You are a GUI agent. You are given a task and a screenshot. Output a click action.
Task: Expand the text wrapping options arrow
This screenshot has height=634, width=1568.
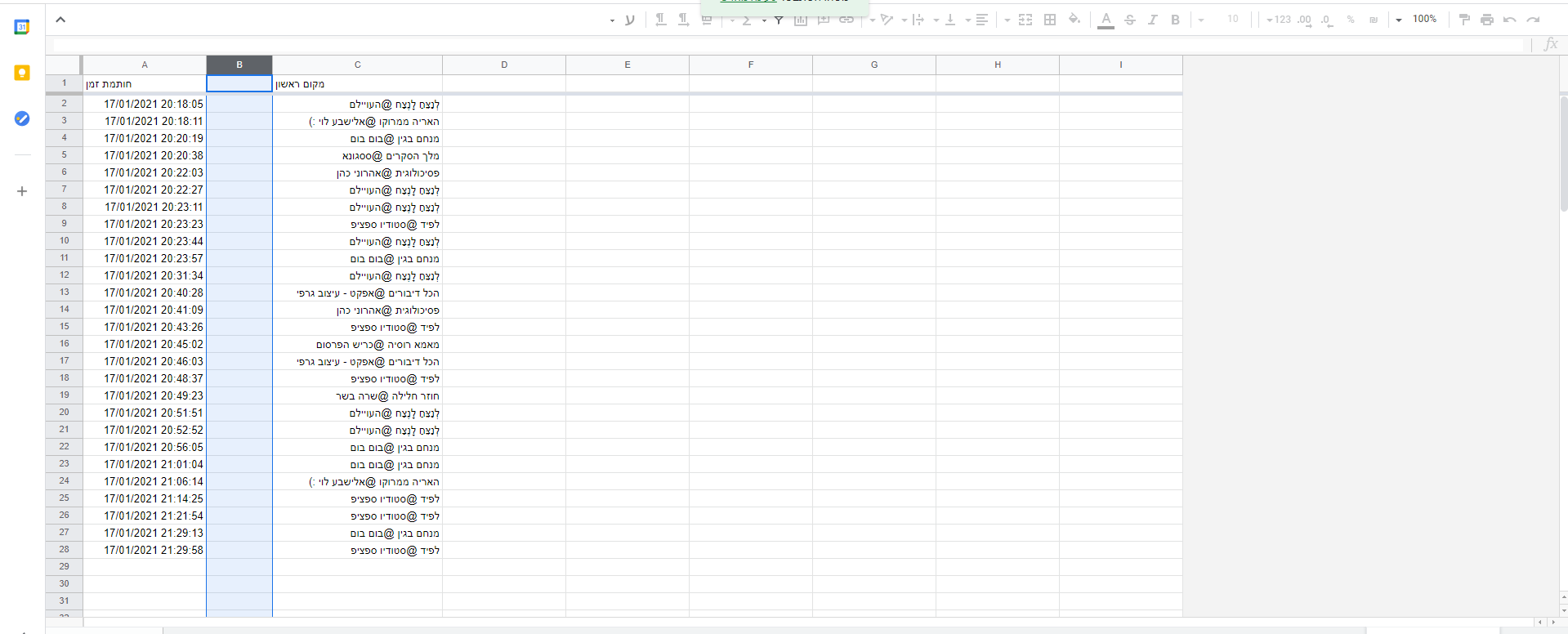pos(905,20)
